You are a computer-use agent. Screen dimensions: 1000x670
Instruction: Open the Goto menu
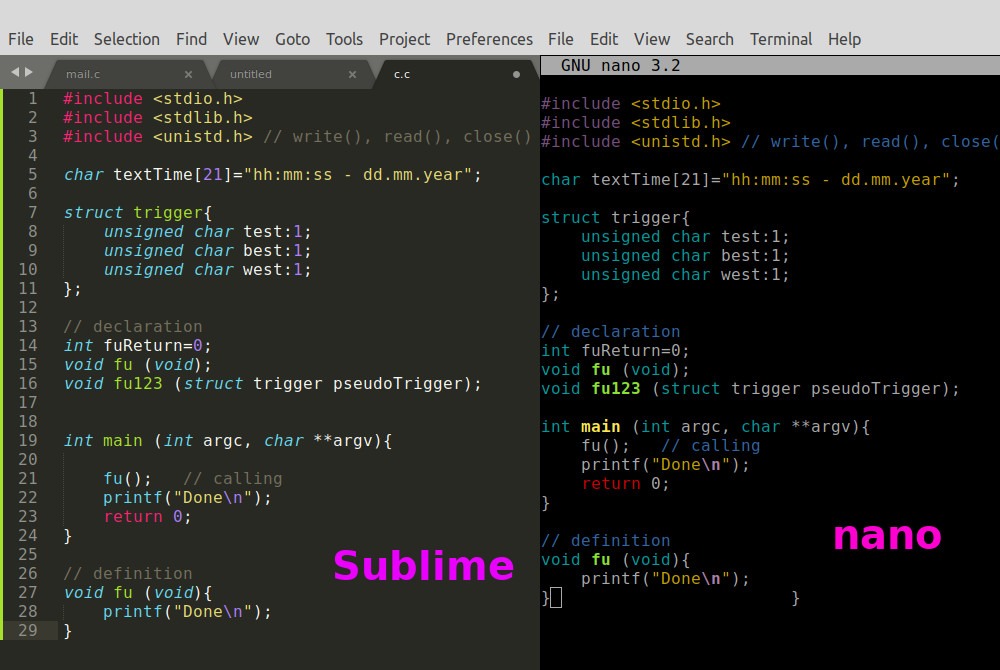(293, 40)
